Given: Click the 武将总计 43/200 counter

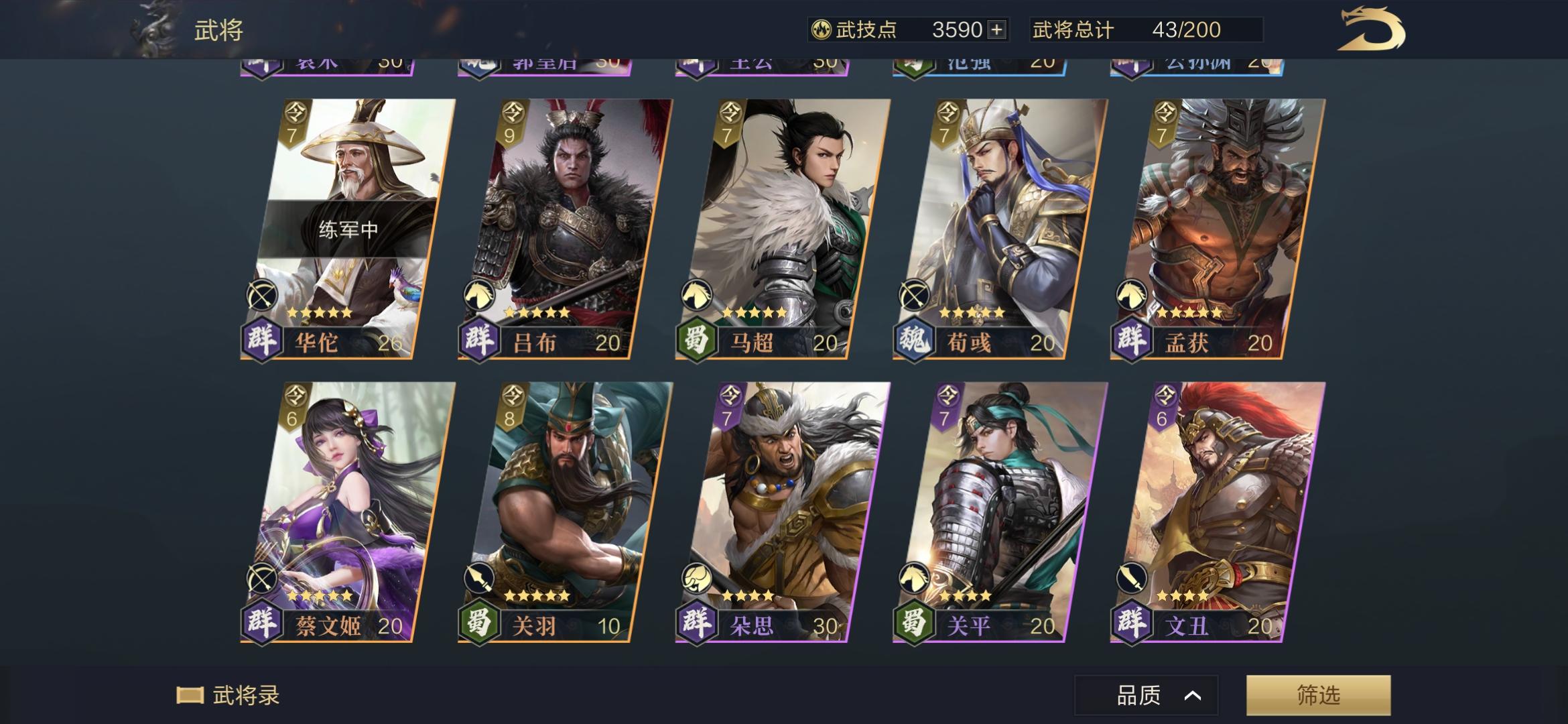Looking at the screenshot, I should 1146,29.
